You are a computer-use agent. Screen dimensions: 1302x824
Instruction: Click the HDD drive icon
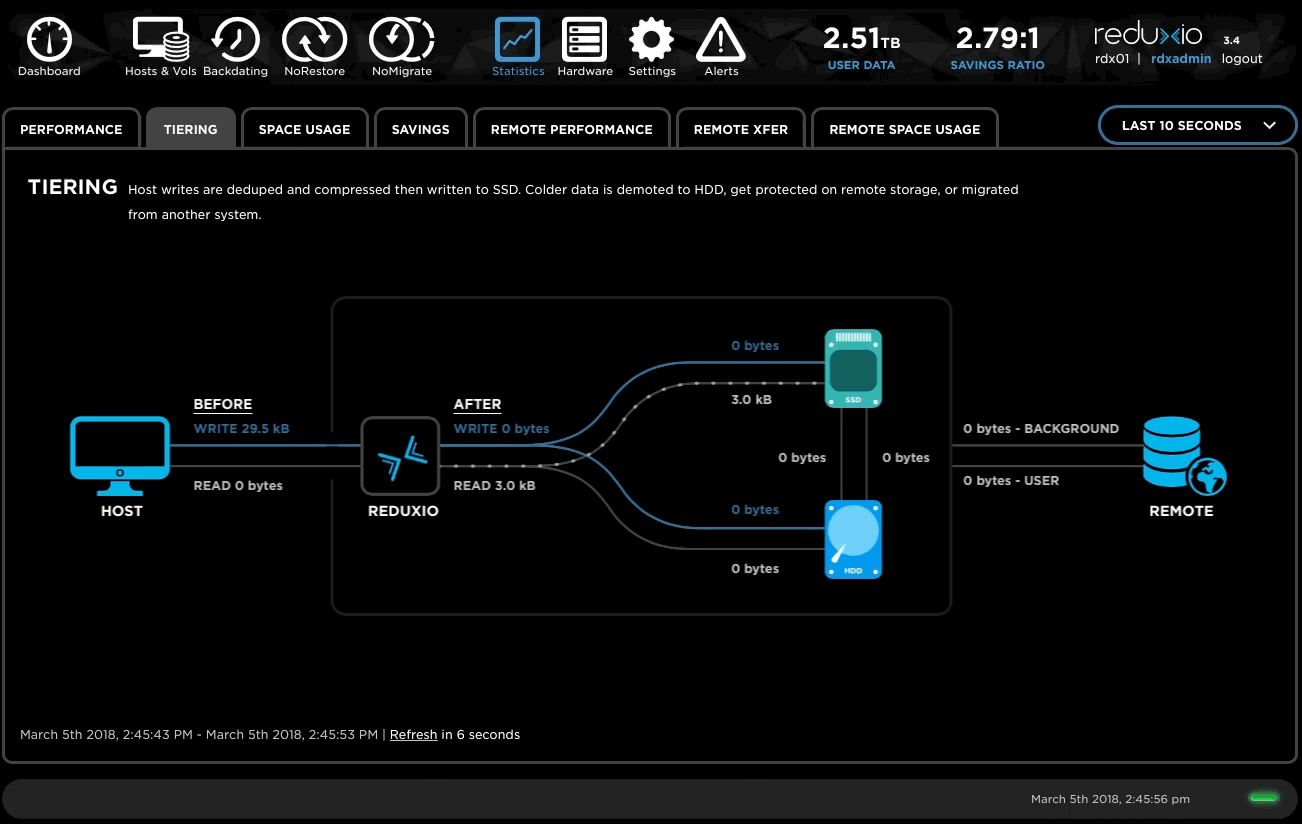[x=853, y=539]
